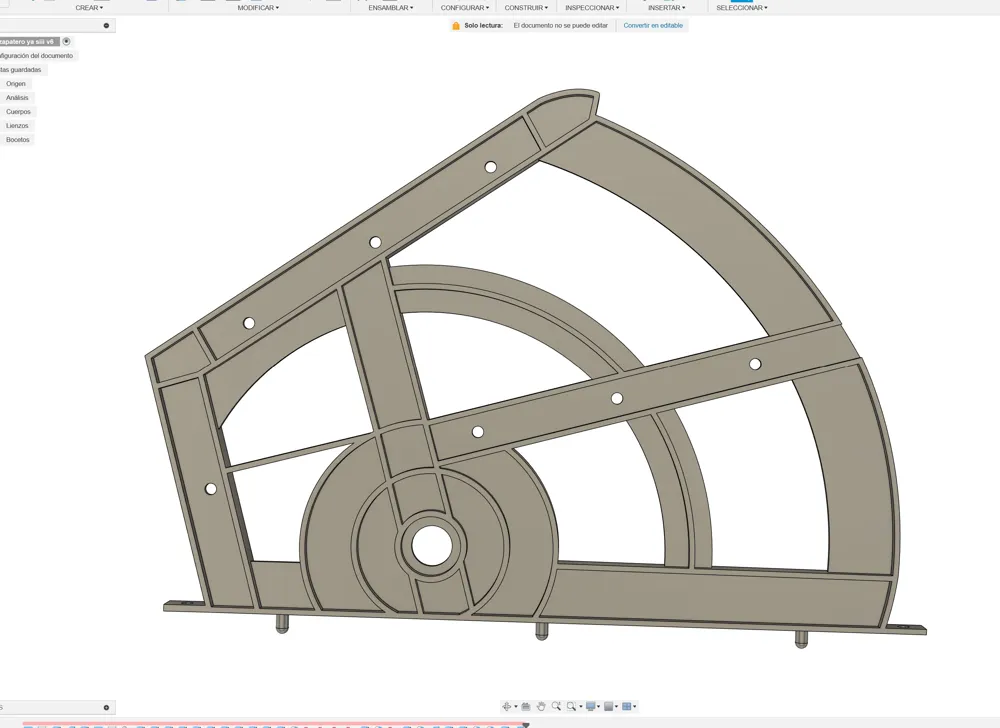Open the INSERTAR dropdown menu
The width and height of the screenshot is (1000, 728).
coord(666,8)
